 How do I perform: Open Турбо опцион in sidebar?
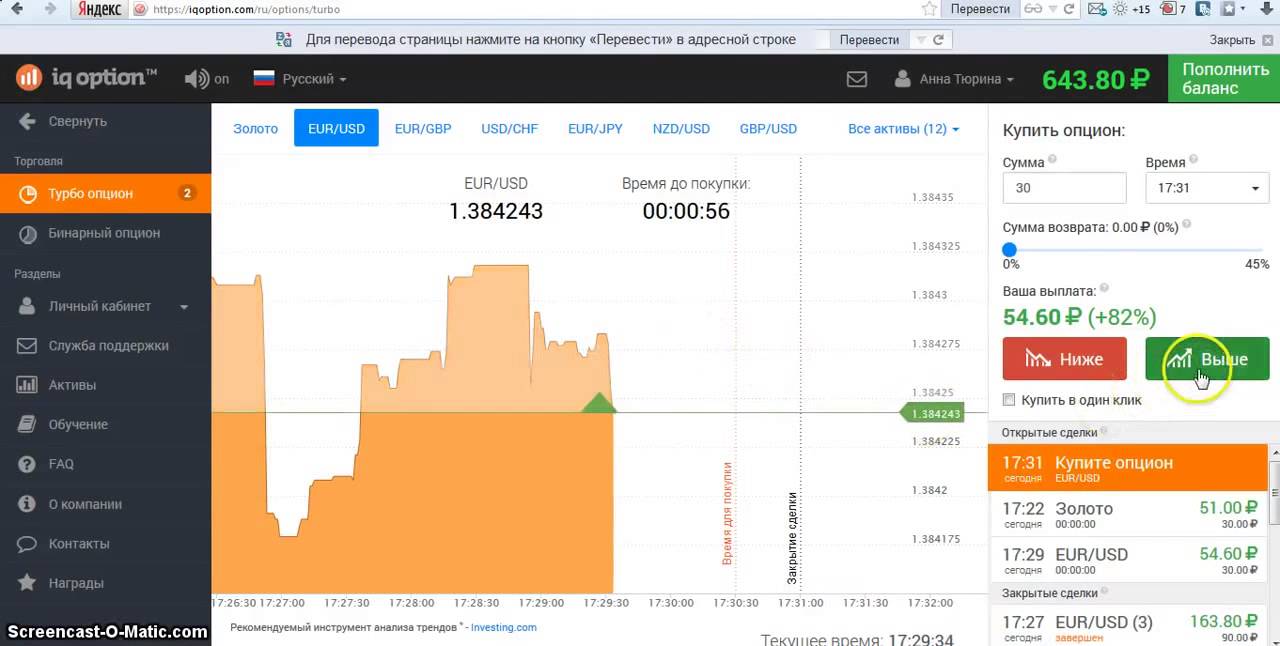click(x=106, y=193)
